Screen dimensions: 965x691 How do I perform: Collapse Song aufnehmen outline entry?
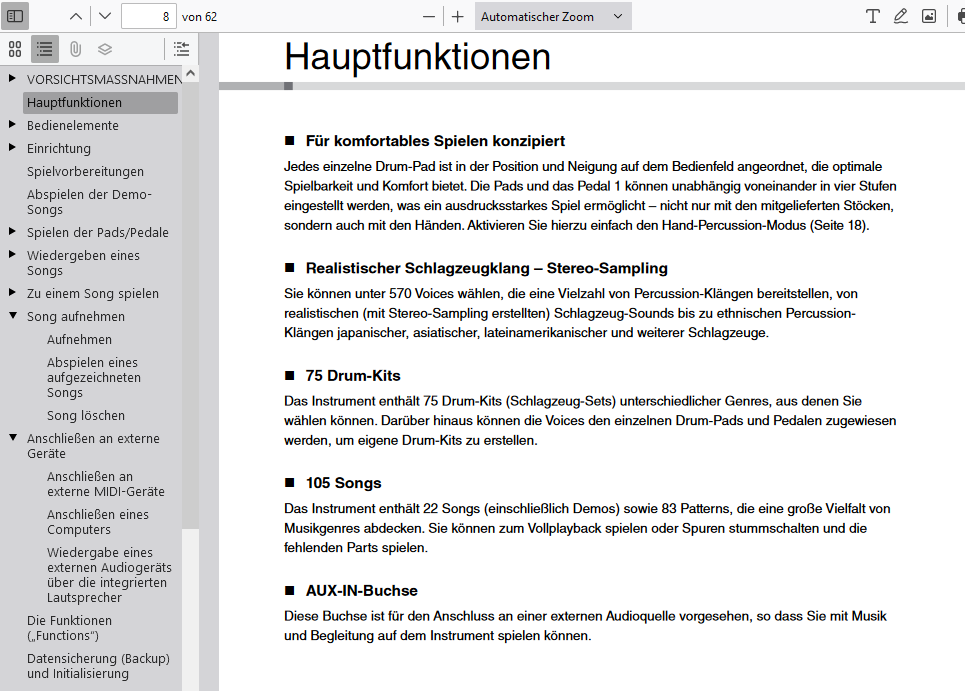point(12,315)
